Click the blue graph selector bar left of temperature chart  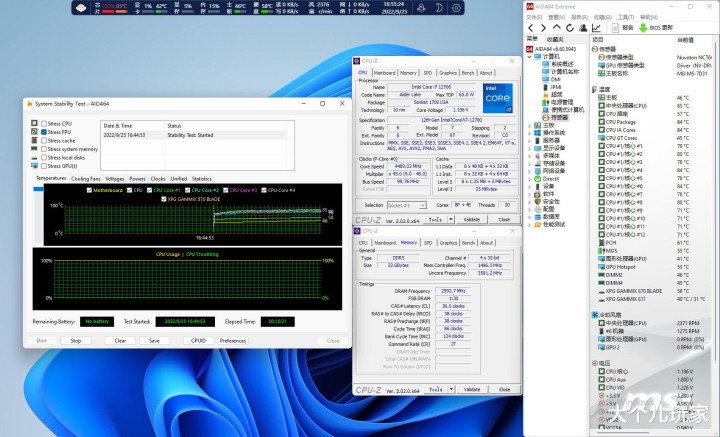(39, 189)
